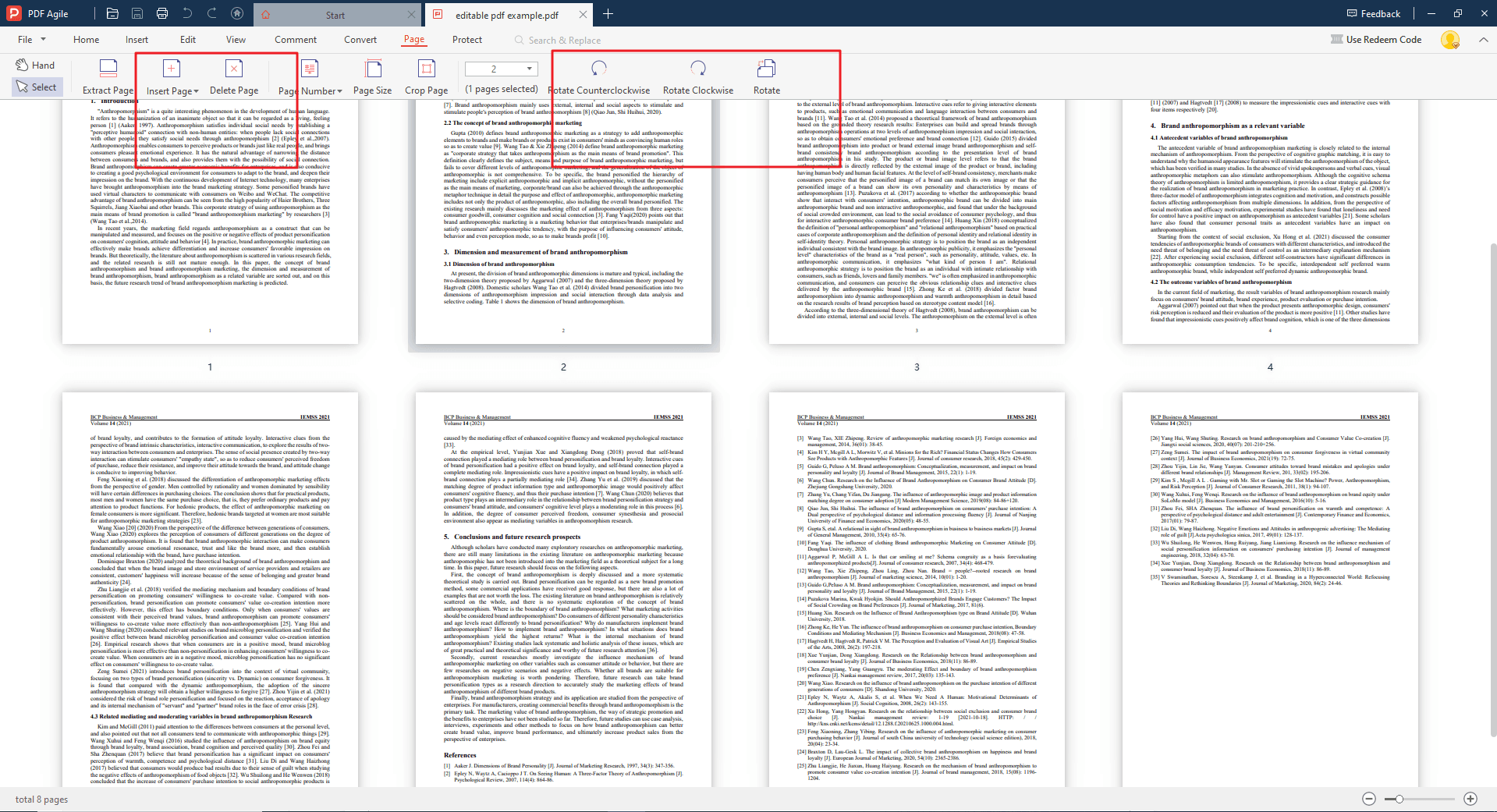1497x812 pixels.
Task: Save document using the floppy disk icon
Action: 137,13
